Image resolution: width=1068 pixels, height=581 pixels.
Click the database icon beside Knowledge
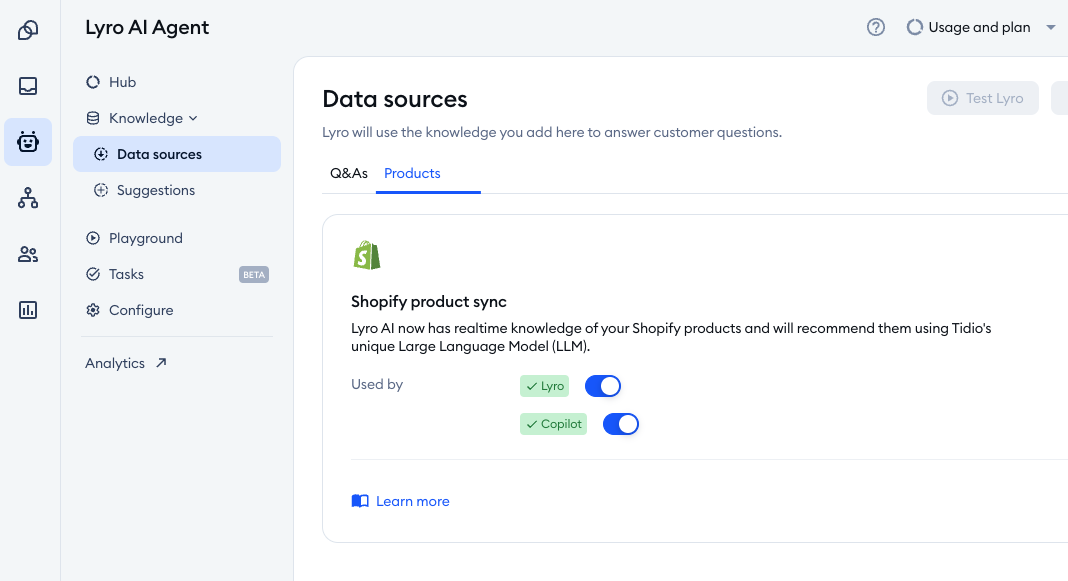click(x=93, y=119)
